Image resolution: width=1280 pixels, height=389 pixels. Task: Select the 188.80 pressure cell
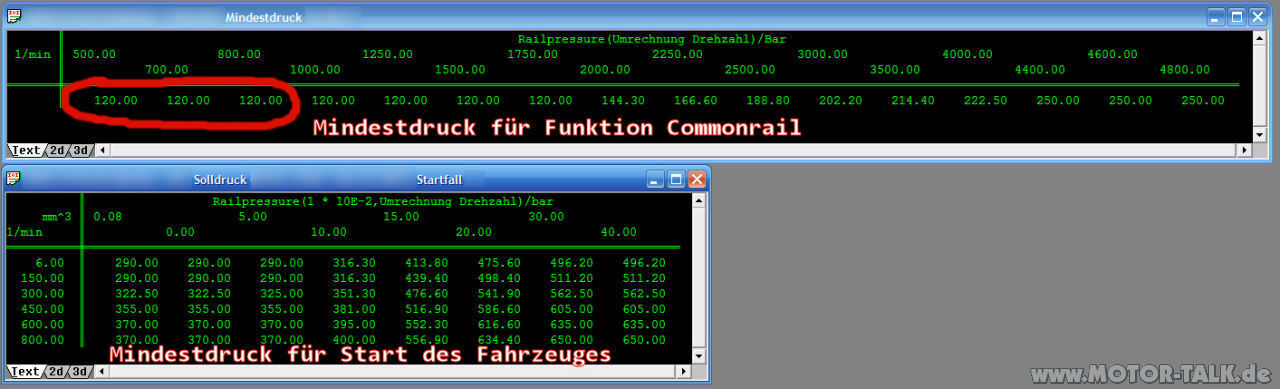[768, 101]
